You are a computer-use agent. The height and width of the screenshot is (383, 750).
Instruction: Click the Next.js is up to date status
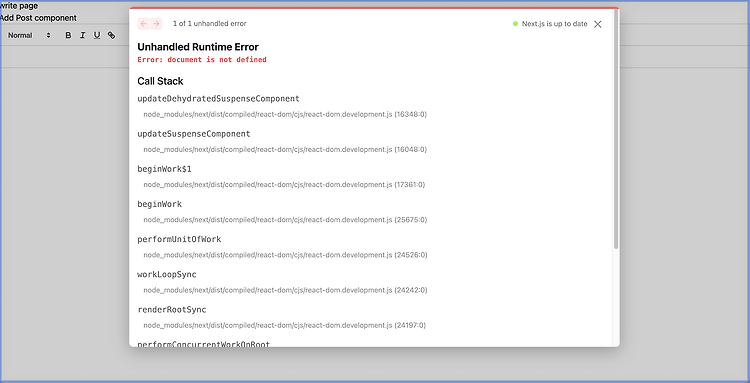[554, 24]
